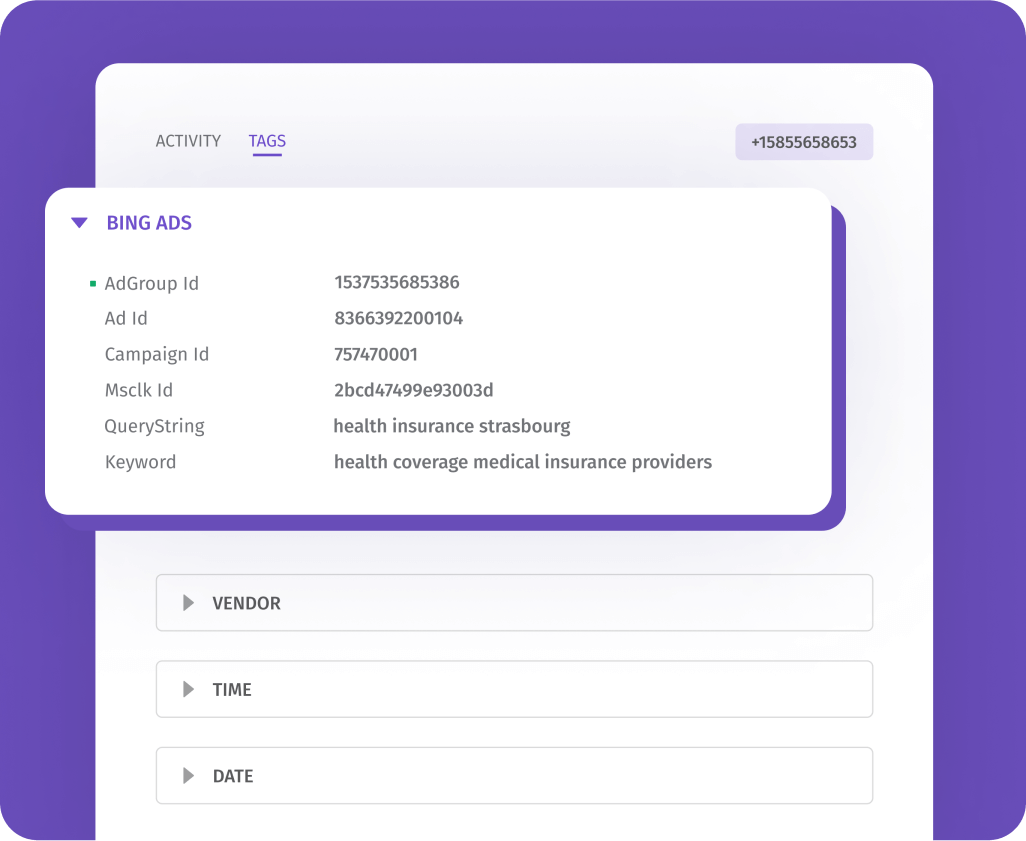Screen dimensions: 1026x841
Task: Select the TAGS tab
Action: click(267, 141)
